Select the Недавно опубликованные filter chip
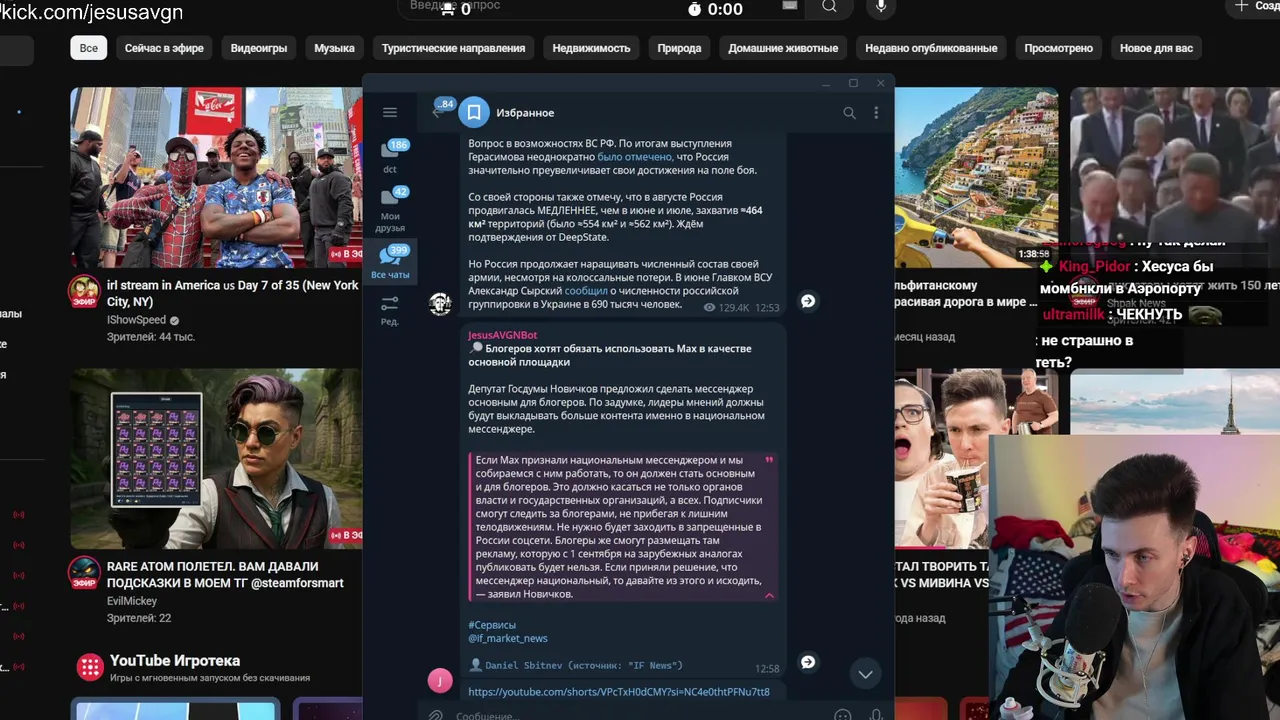 click(x=931, y=48)
